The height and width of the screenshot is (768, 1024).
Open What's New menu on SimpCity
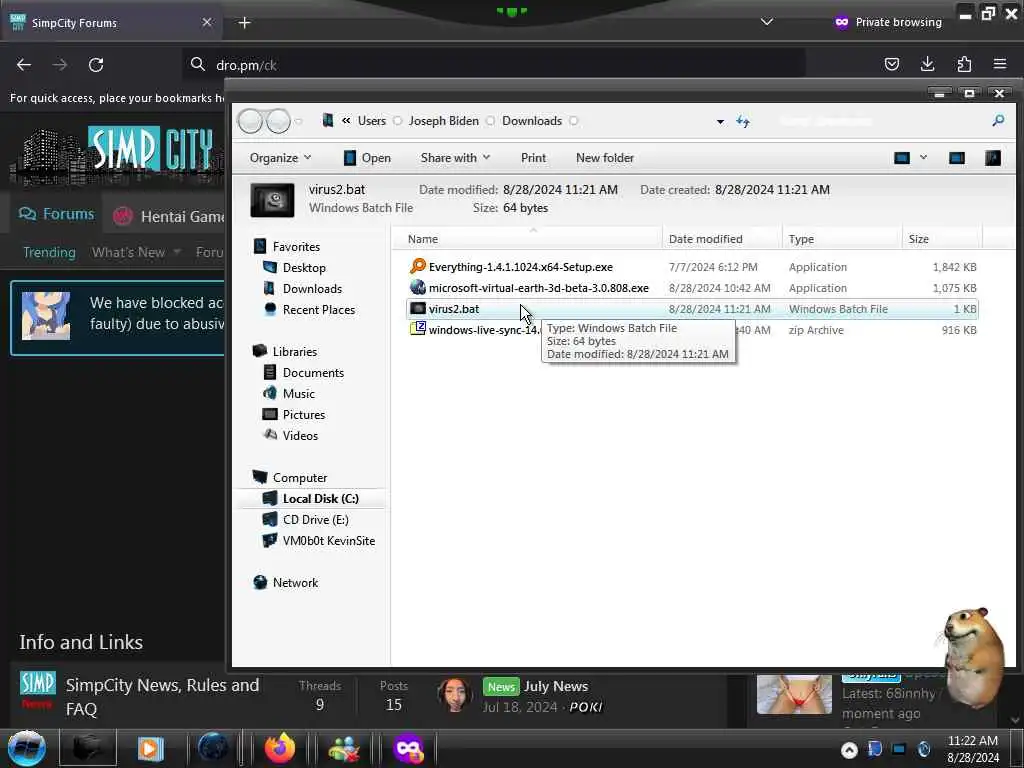coord(136,252)
